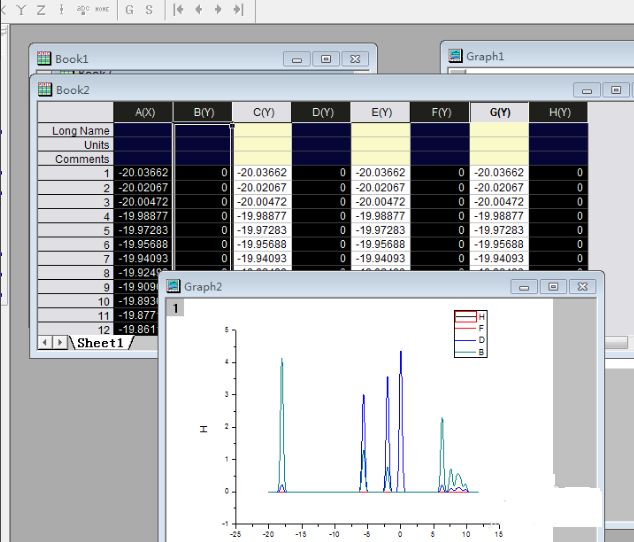Image resolution: width=634 pixels, height=542 pixels.
Task: Select column B(Y) header
Action: click(x=203, y=112)
